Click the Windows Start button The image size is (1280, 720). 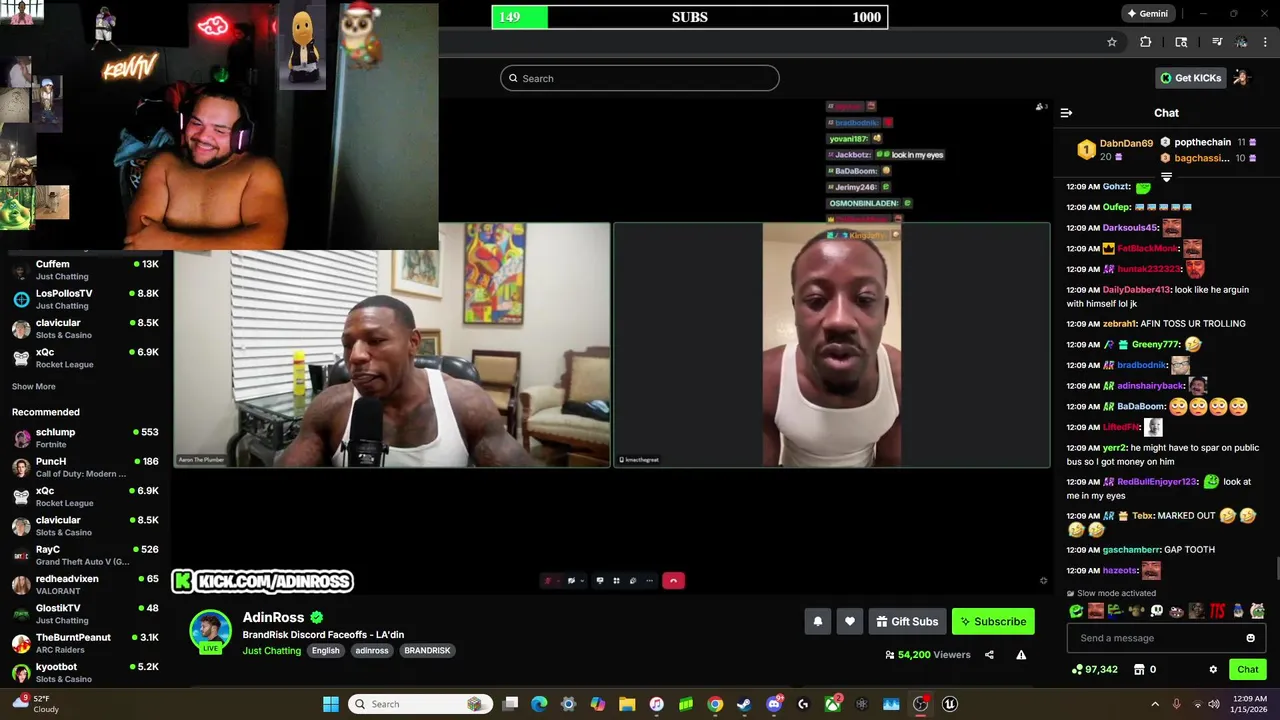coord(331,704)
